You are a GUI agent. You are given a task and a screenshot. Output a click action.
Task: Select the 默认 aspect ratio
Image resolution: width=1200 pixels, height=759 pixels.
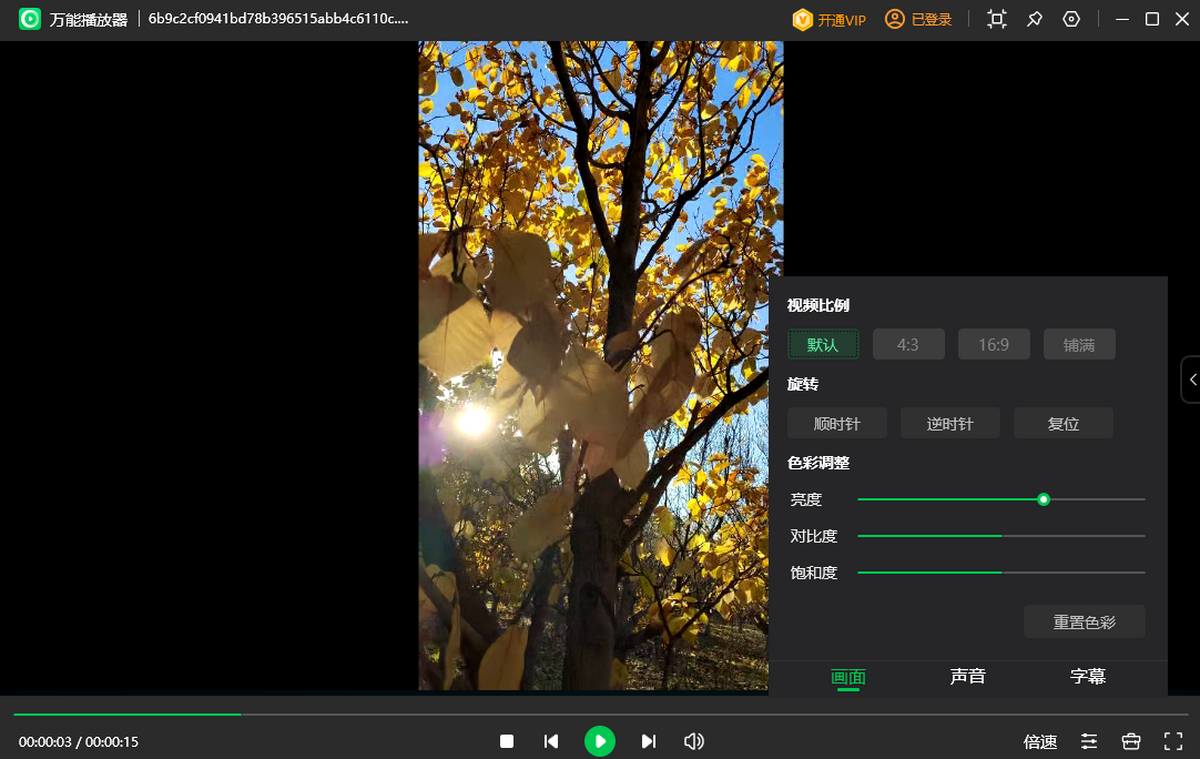click(x=823, y=345)
